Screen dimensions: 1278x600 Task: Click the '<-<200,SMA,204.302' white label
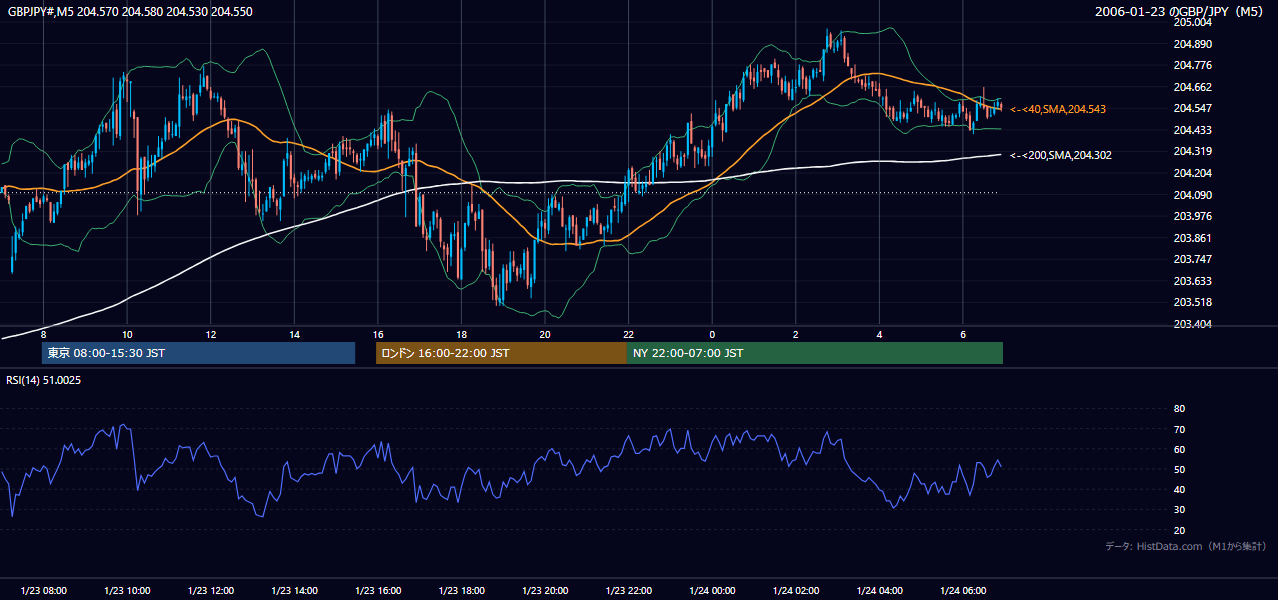click(1061, 155)
